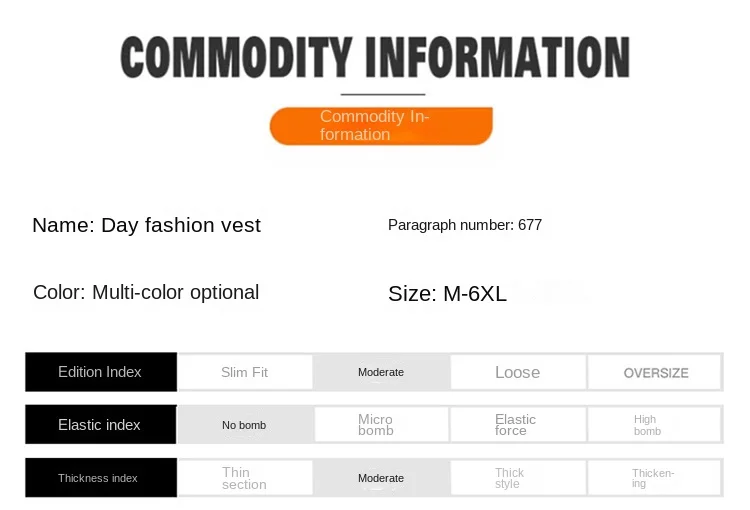Choose the Micro bomb option

click(x=381, y=425)
